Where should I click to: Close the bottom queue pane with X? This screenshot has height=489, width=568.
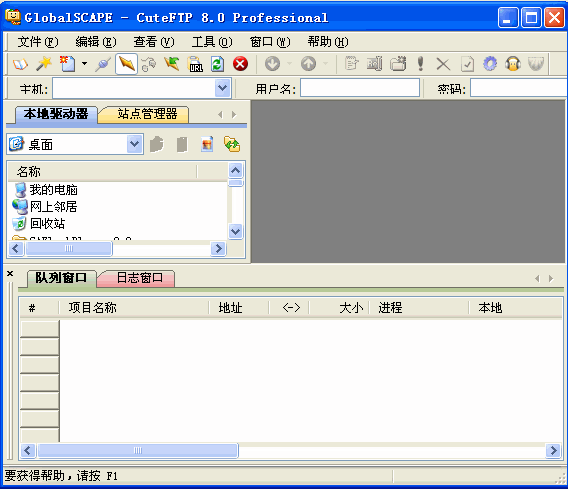10,274
